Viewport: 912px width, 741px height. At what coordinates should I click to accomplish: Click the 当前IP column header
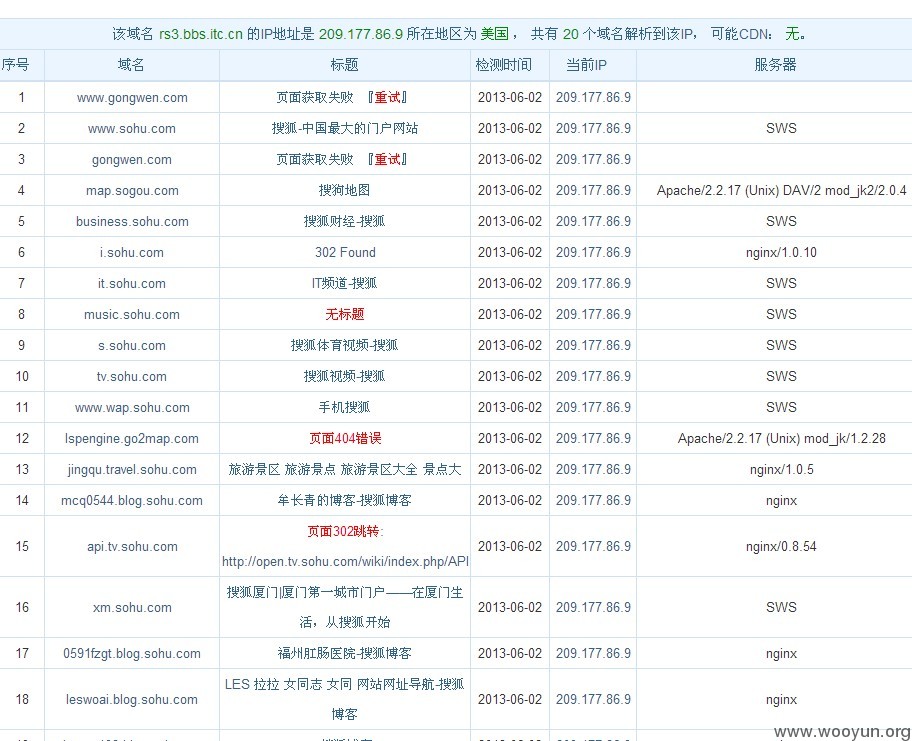[586, 65]
